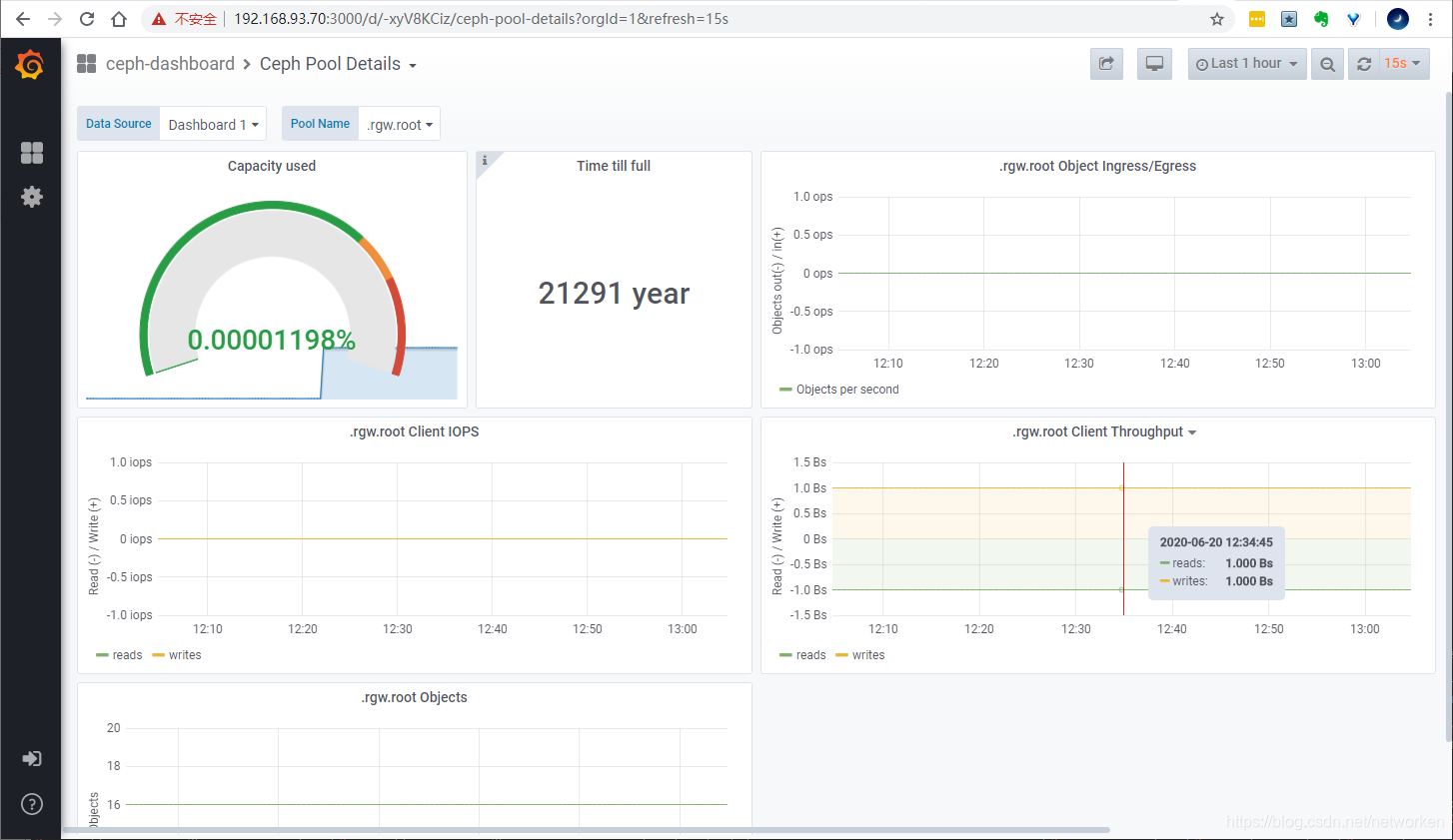Click the vertical page scrollbar
This screenshot has width=1453, height=840.
point(1449,415)
